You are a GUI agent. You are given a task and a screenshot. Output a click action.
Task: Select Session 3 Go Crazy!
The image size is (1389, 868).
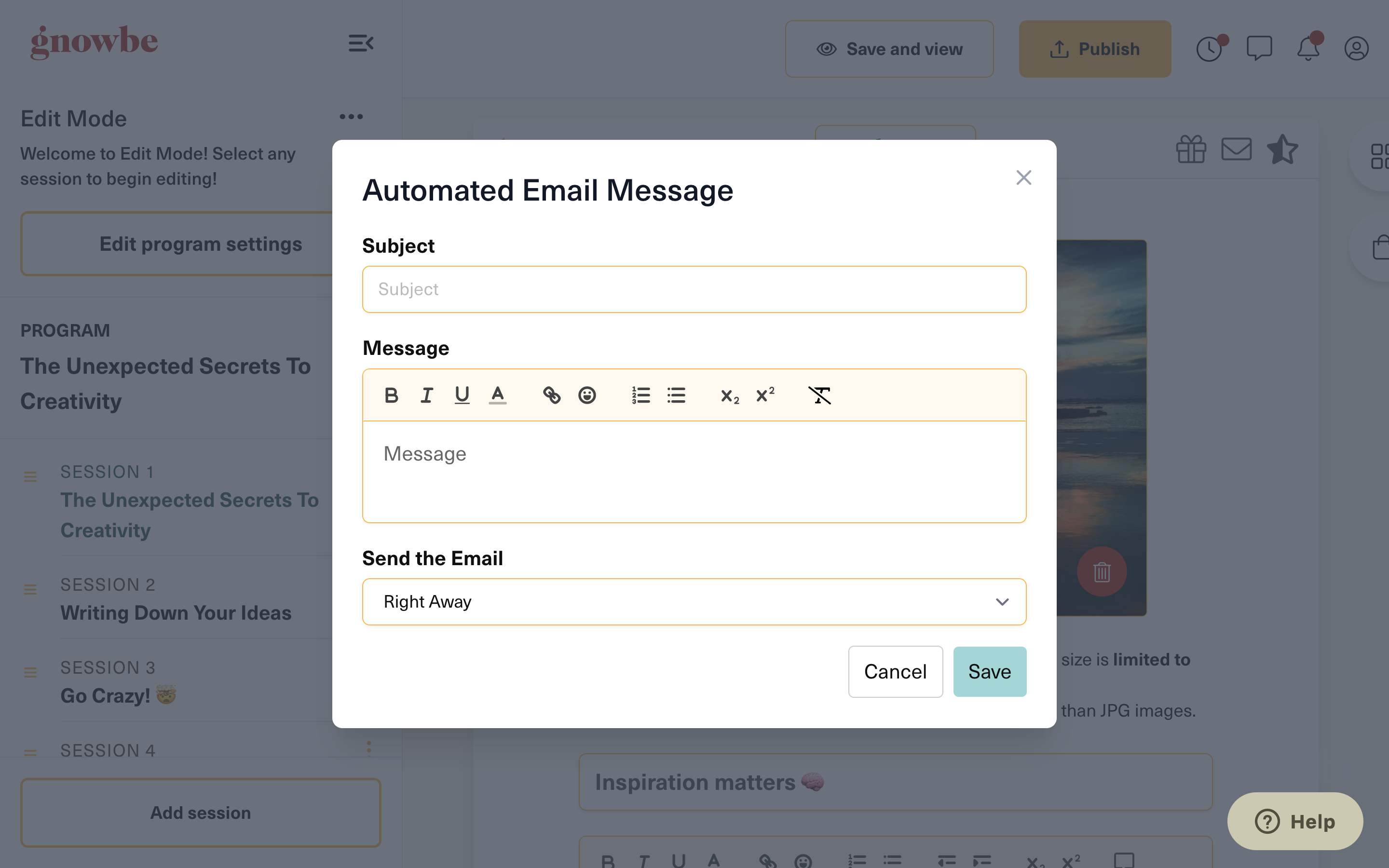click(x=118, y=682)
